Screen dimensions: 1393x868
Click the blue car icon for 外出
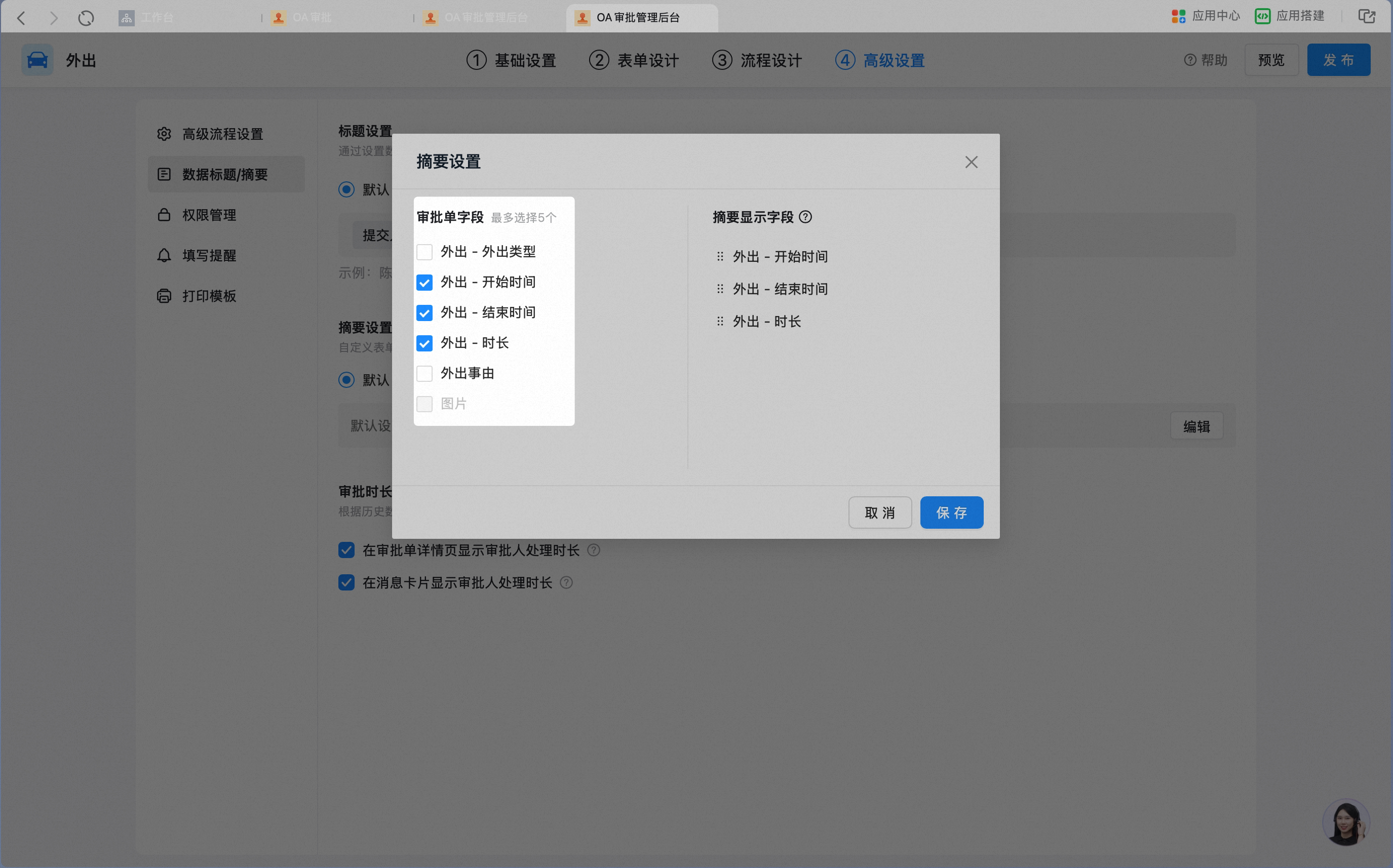(37, 60)
